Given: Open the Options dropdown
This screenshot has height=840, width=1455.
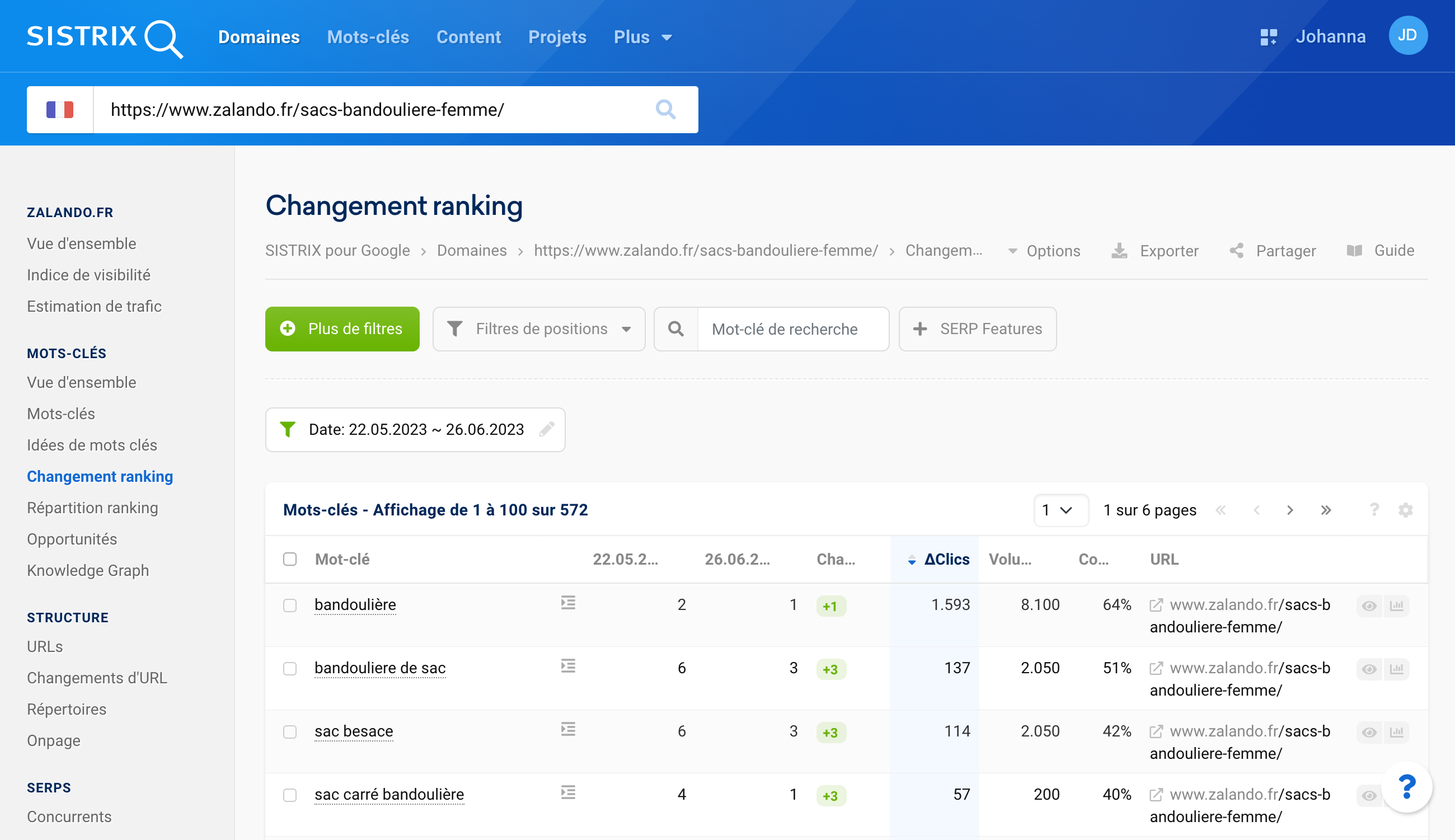Looking at the screenshot, I should coord(1043,250).
